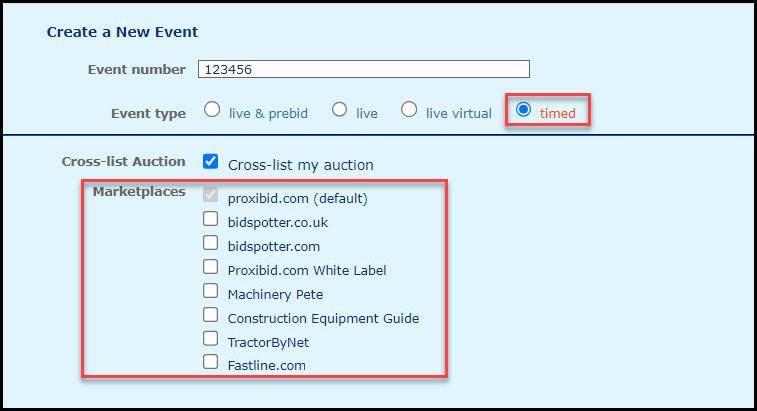Click the Cross-list my auction label text

[x=300, y=165]
